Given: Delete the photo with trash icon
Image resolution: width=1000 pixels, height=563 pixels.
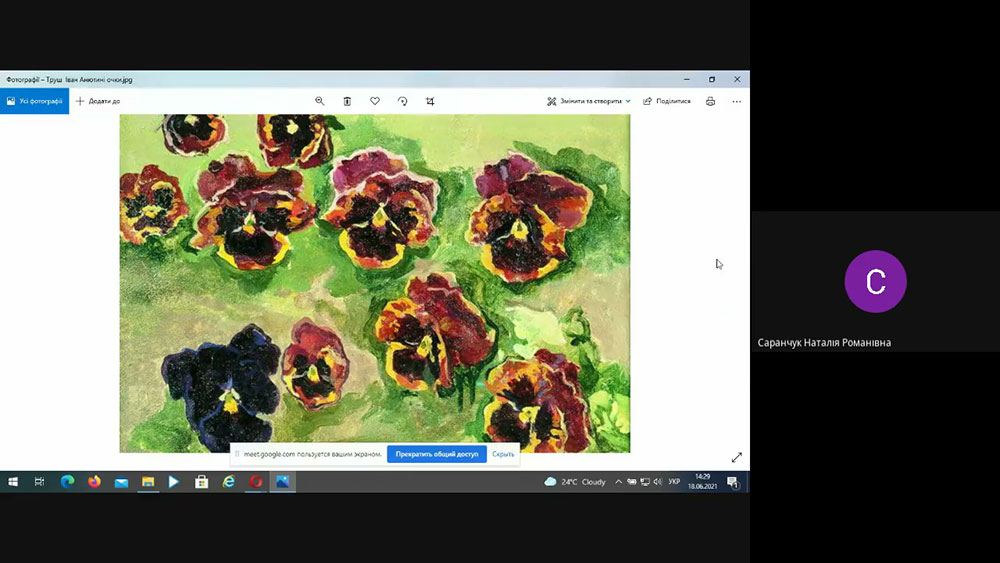Looking at the screenshot, I should (347, 101).
